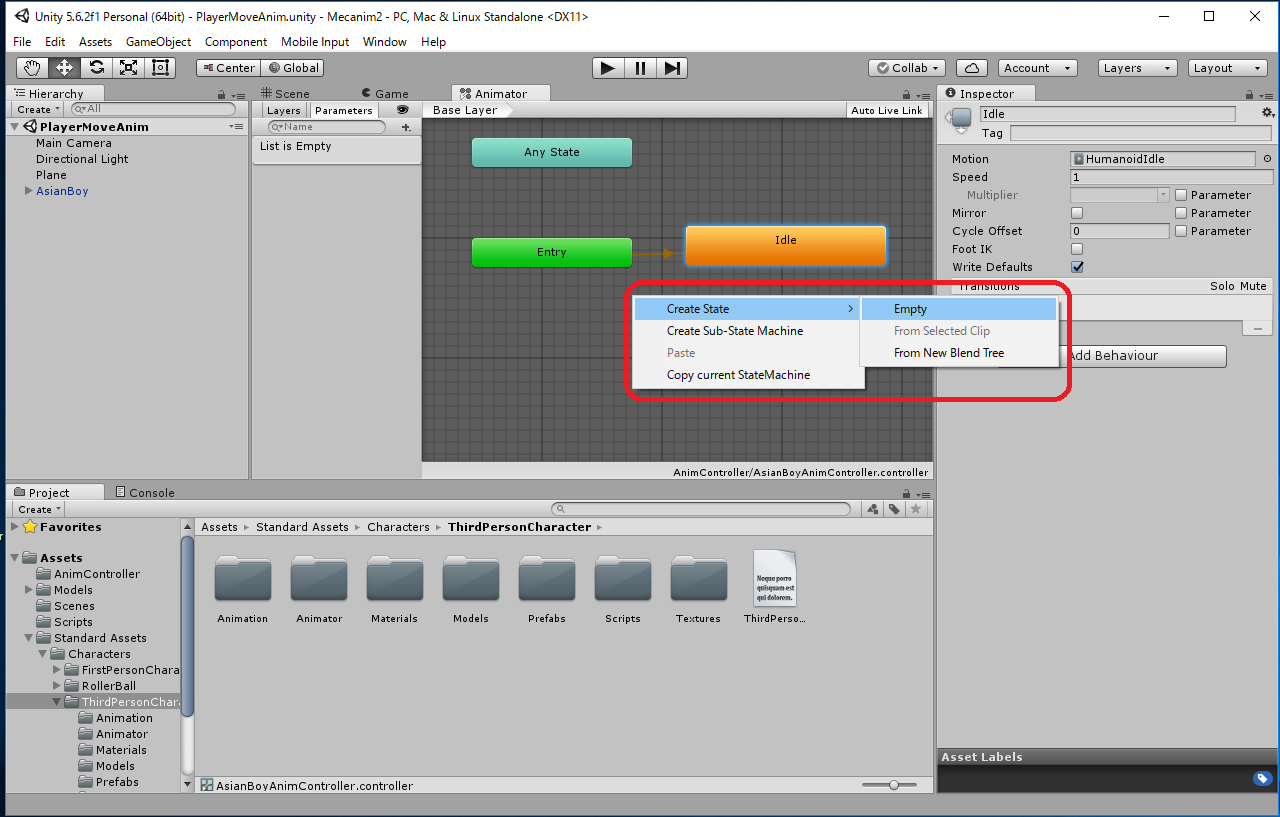Click the Auto Live Link button
1280x817 pixels.
click(886, 110)
